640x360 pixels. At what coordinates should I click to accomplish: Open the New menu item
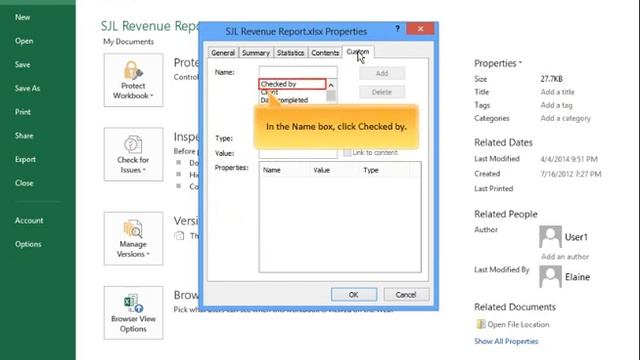pos(22,17)
